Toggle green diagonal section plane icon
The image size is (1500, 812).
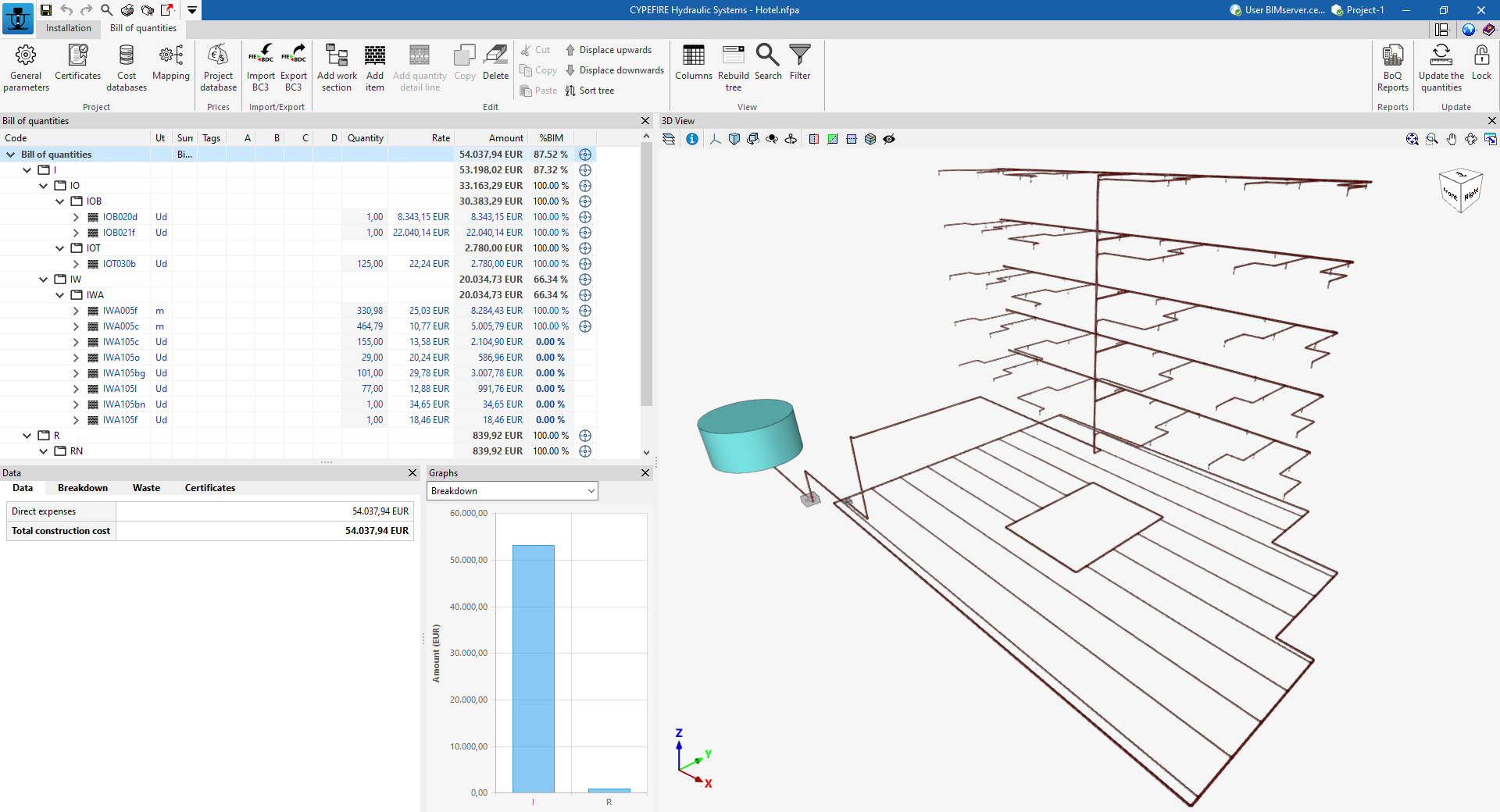833,139
